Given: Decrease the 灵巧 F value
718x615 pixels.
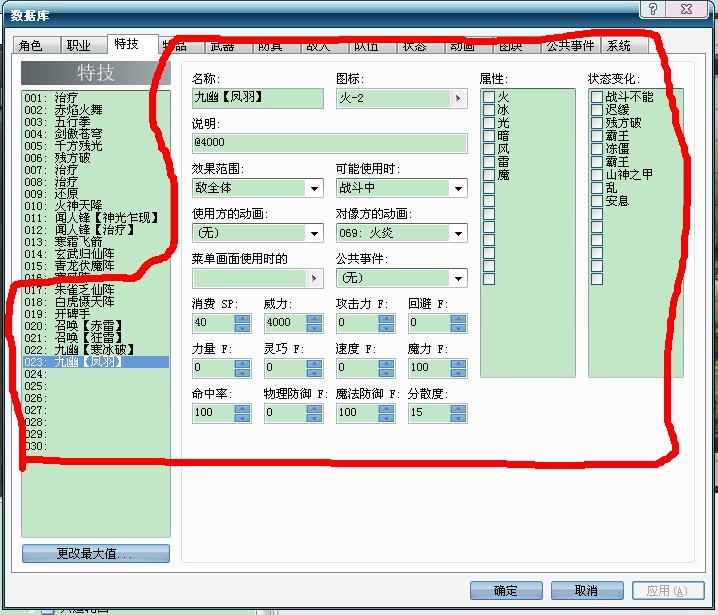Looking at the screenshot, I should [314, 372].
